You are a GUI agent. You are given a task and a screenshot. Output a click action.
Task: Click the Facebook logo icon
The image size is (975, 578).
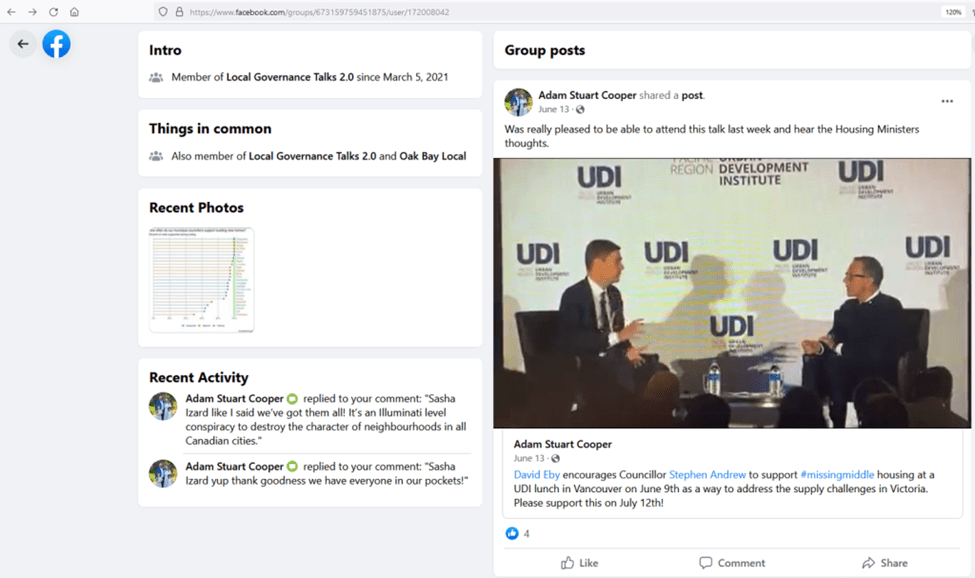coord(56,44)
